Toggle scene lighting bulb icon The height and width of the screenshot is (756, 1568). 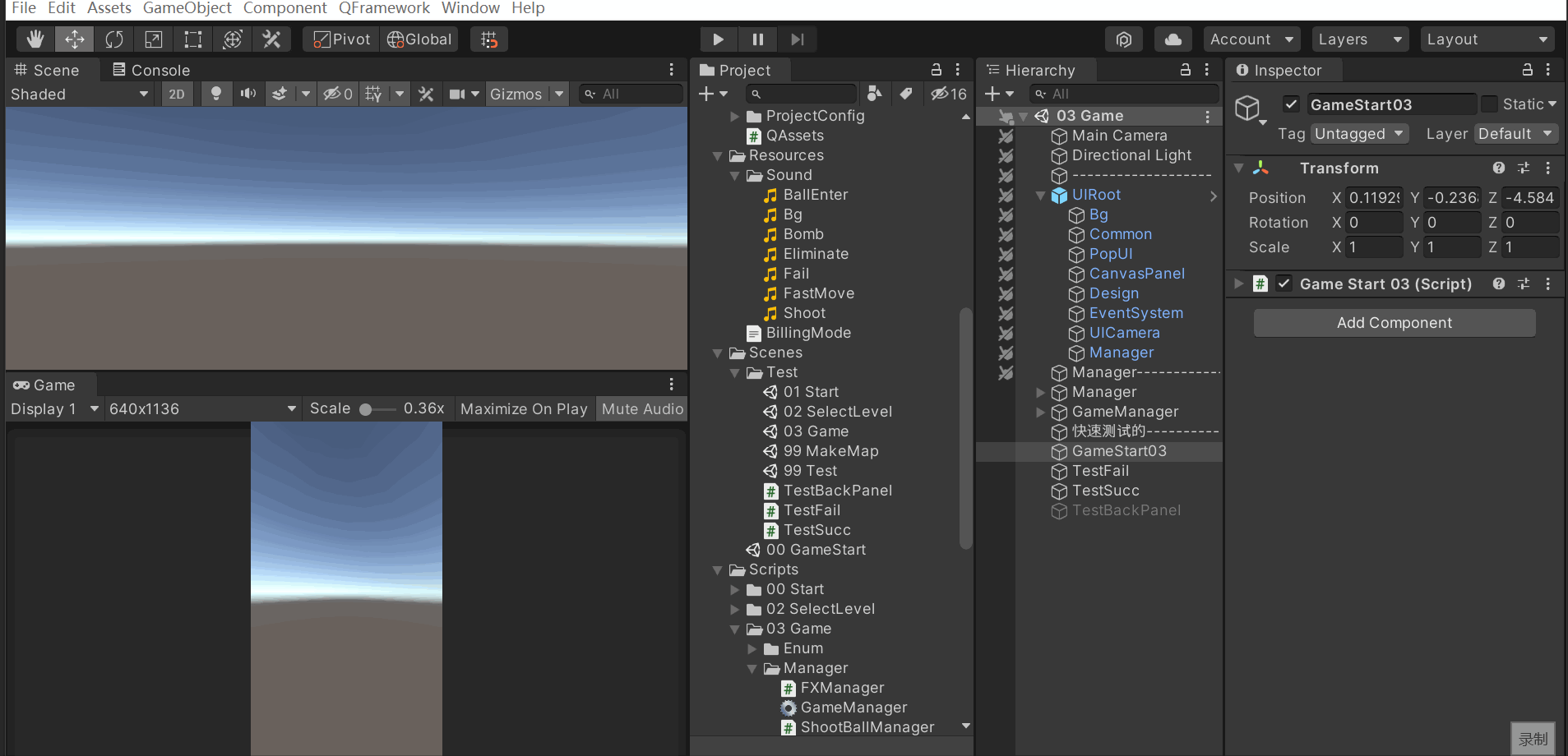coord(215,94)
